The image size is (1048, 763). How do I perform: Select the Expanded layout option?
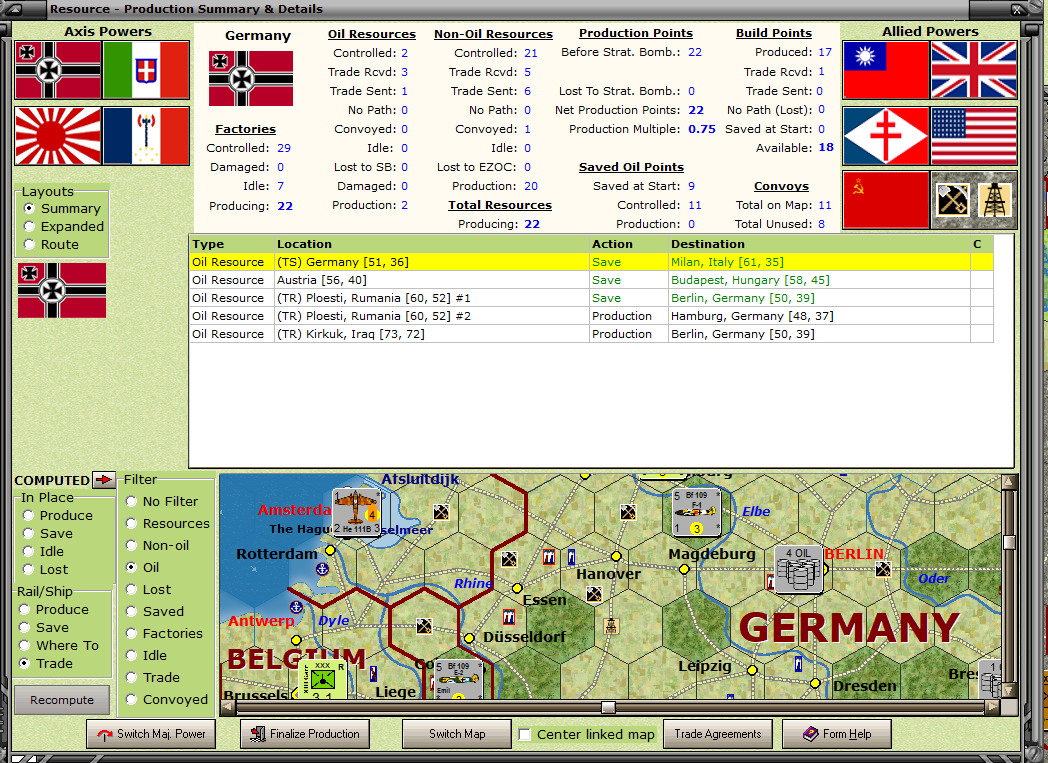29,226
